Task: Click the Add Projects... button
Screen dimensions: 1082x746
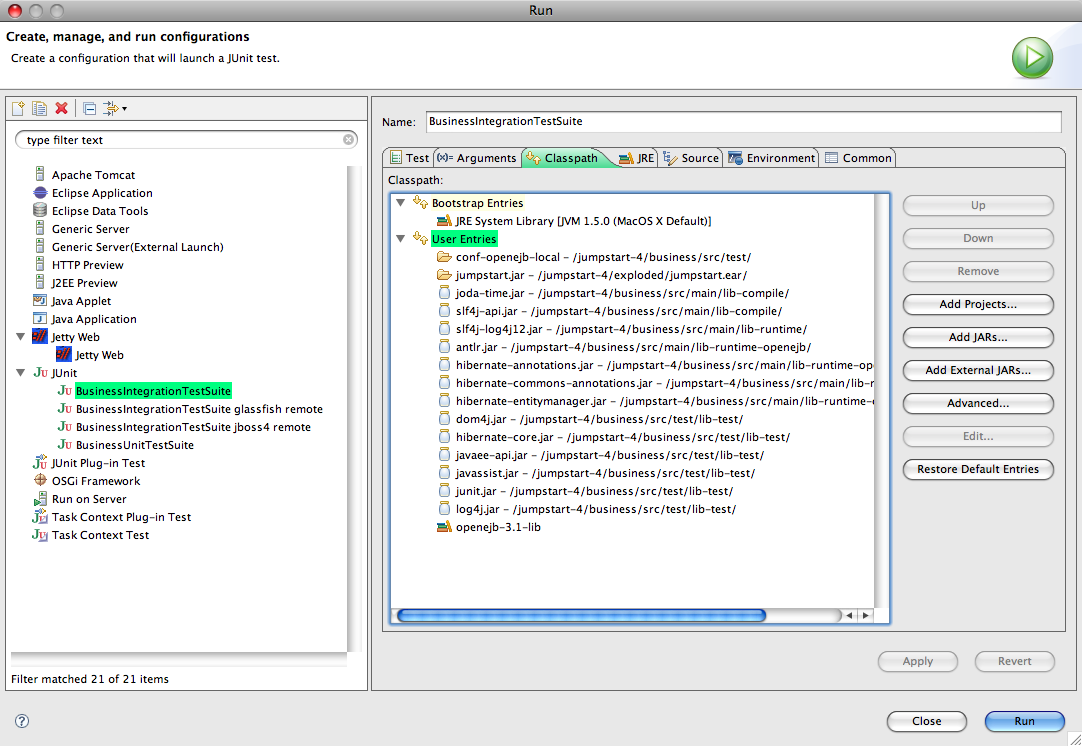Action: tap(978, 304)
